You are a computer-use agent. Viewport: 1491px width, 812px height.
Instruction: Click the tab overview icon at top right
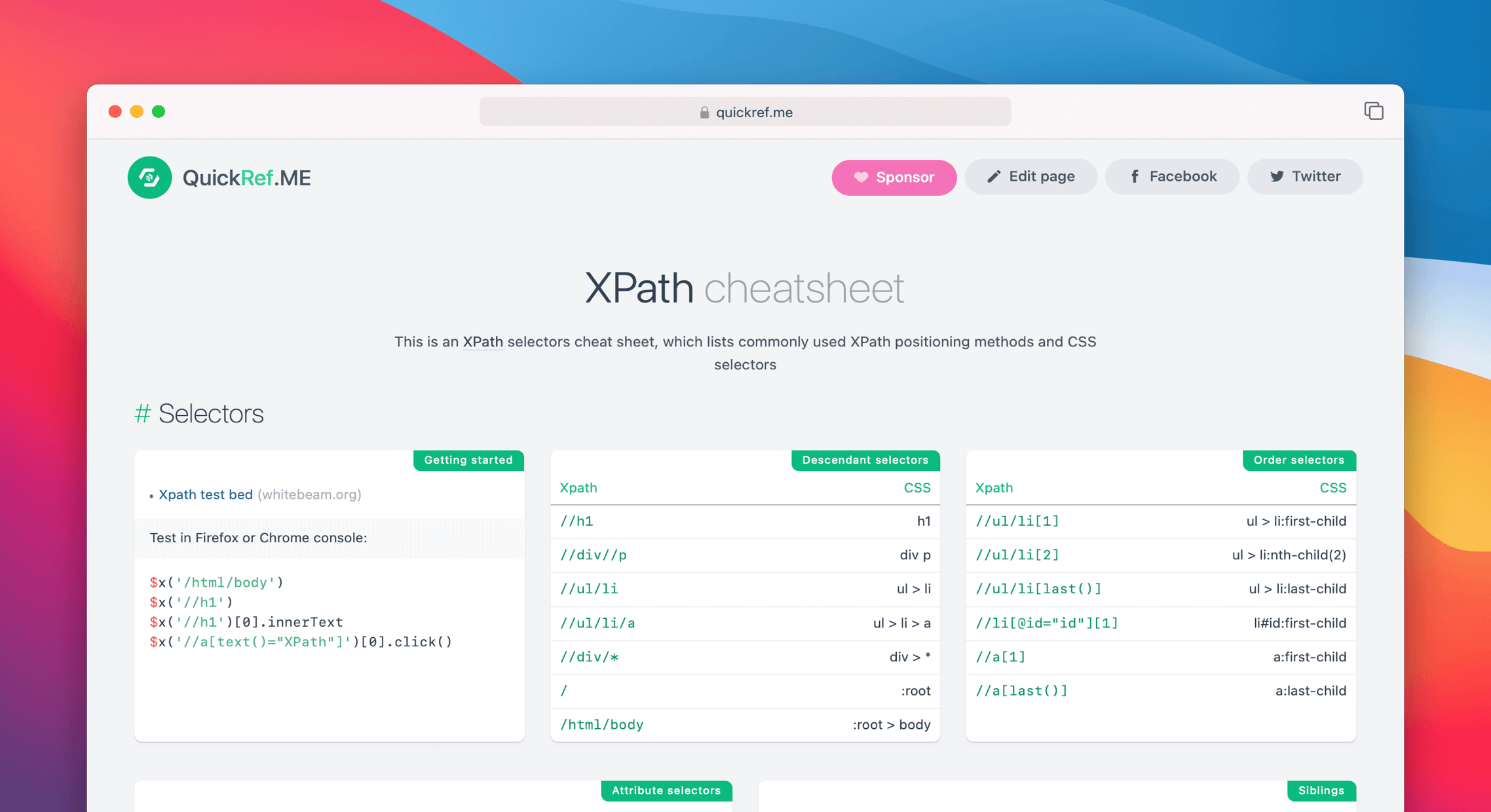(x=1374, y=111)
